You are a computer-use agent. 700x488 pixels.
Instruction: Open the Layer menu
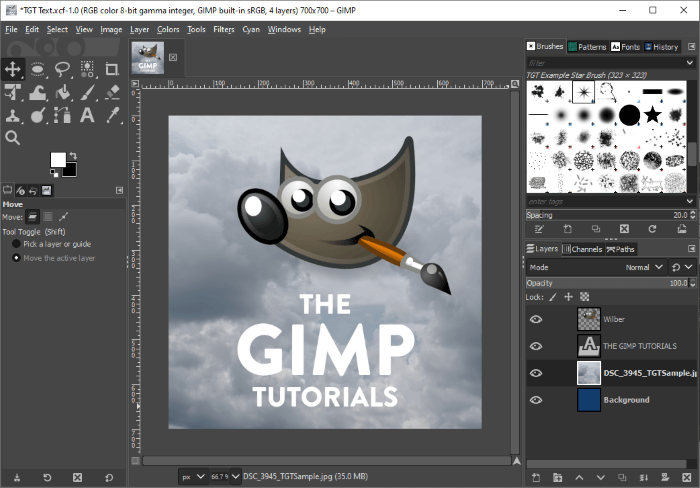[x=139, y=29]
